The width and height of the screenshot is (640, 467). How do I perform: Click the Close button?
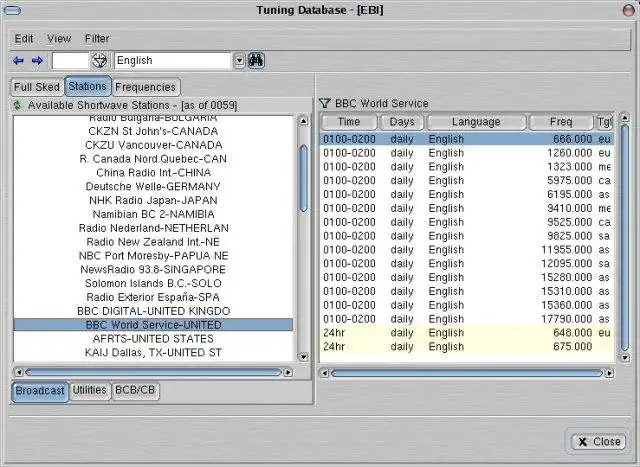click(x=598, y=442)
